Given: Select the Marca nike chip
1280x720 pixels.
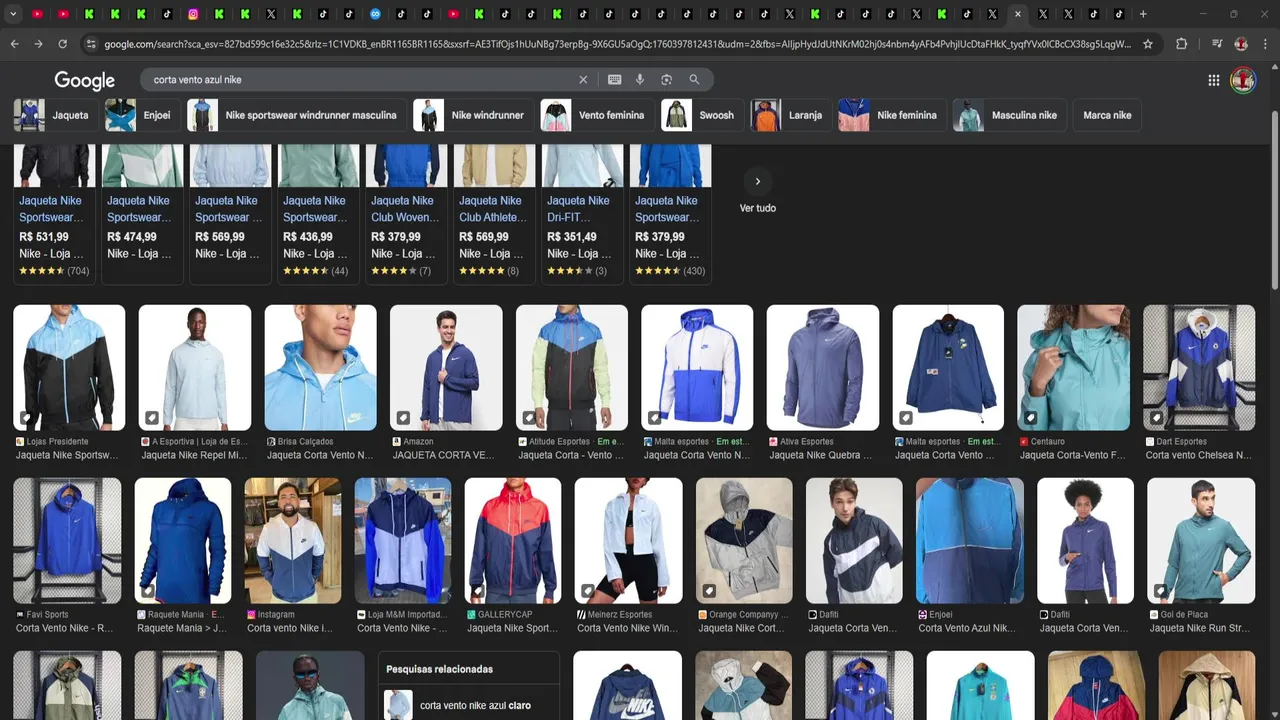Looking at the screenshot, I should click(1107, 115).
